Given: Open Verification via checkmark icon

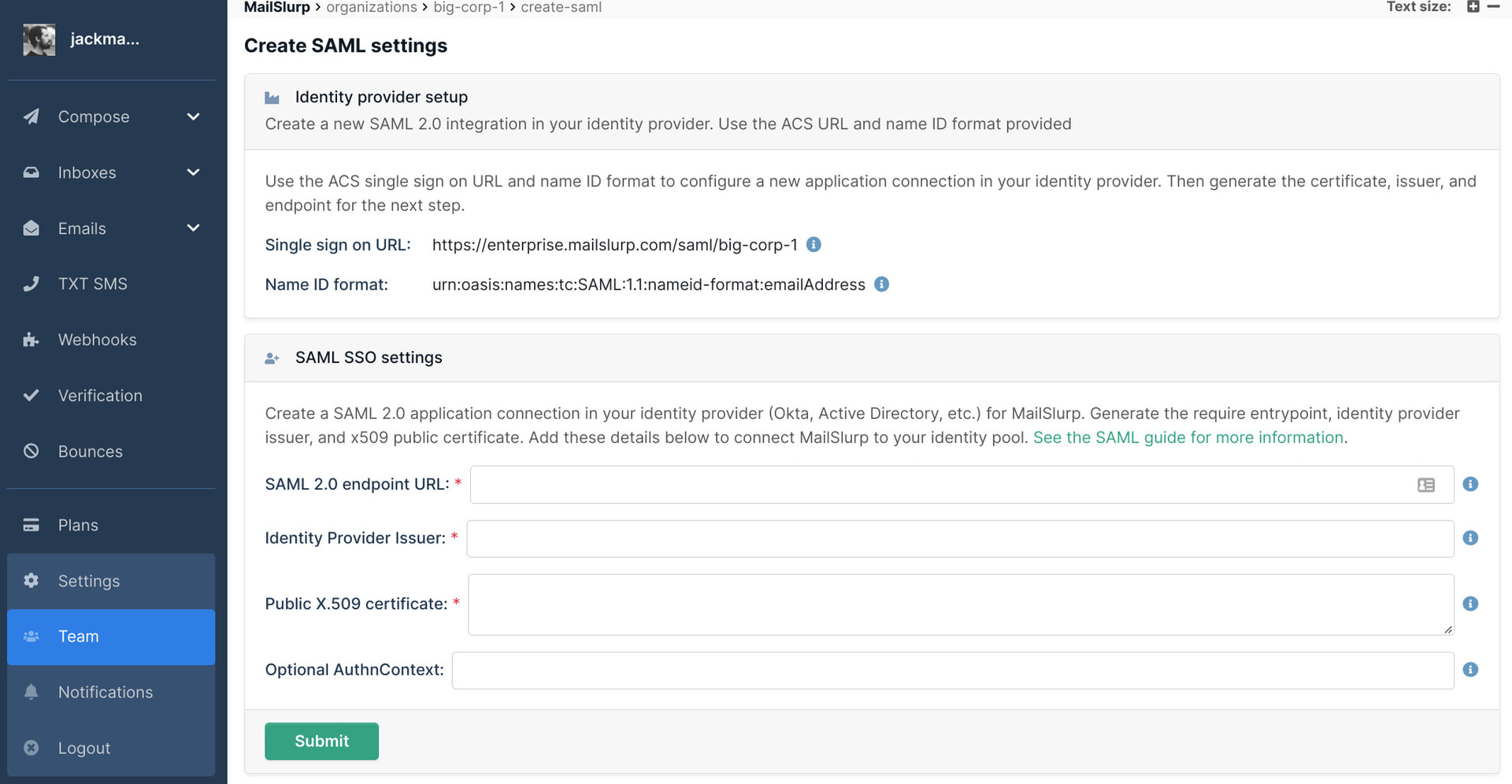Looking at the screenshot, I should pyautogui.click(x=31, y=395).
